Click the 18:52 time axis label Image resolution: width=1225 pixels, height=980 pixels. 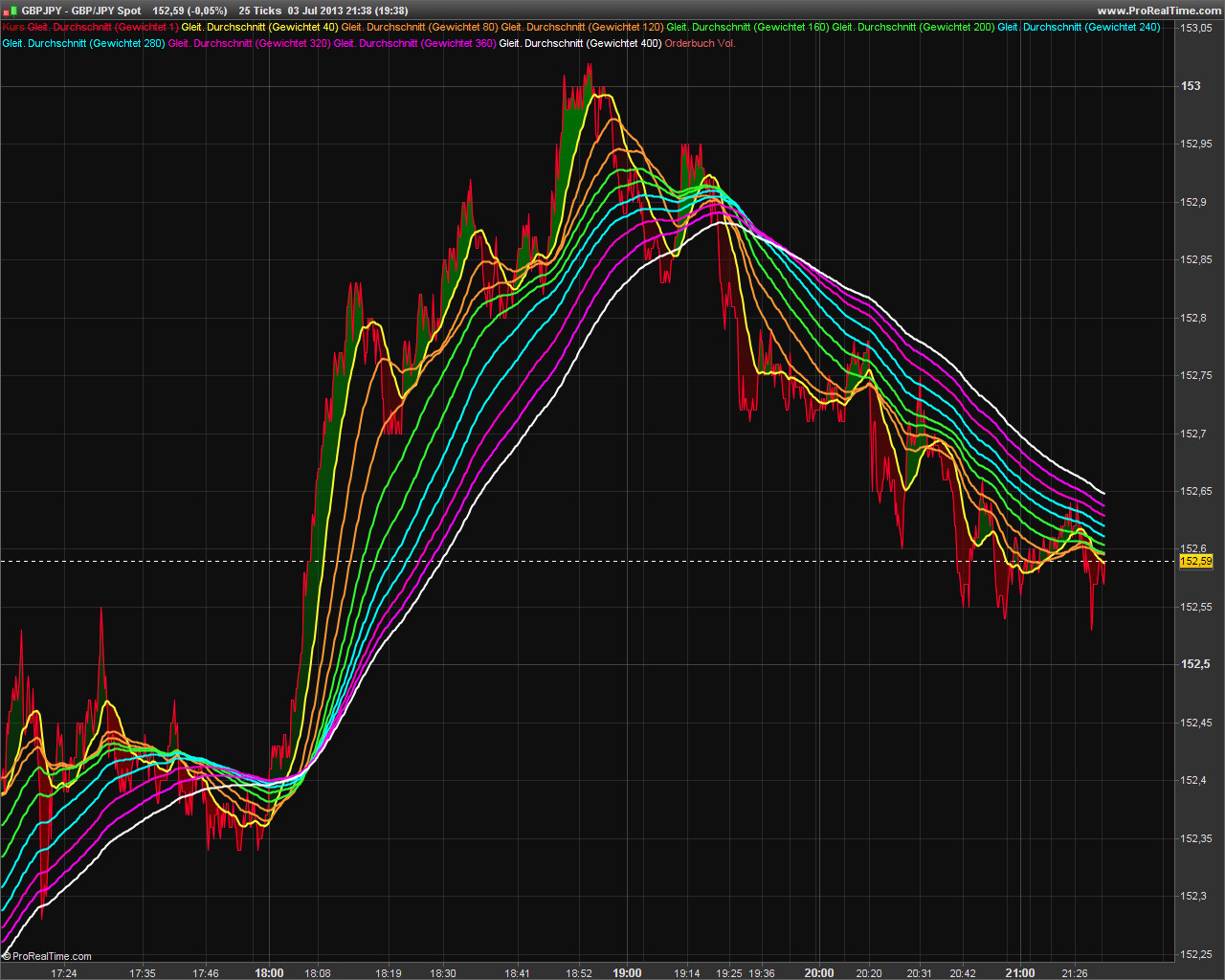click(x=579, y=973)
